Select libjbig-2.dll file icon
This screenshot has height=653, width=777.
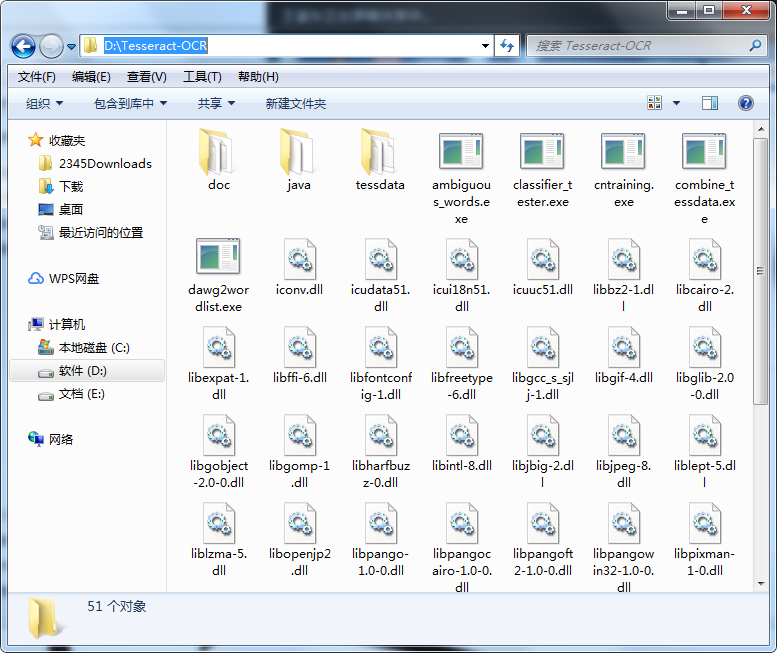tap(543, 435)
